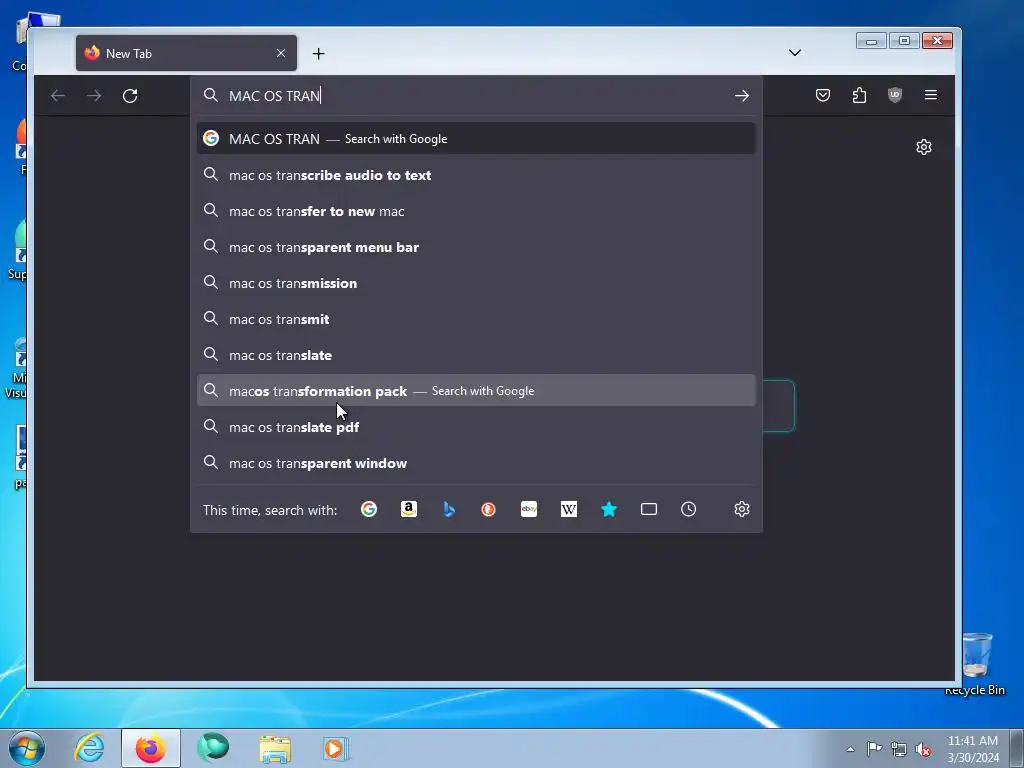This screenshot has height=768, width=1024.
Task: Select suggestion mac os transparent menu bar
Action: click(476, 247)
